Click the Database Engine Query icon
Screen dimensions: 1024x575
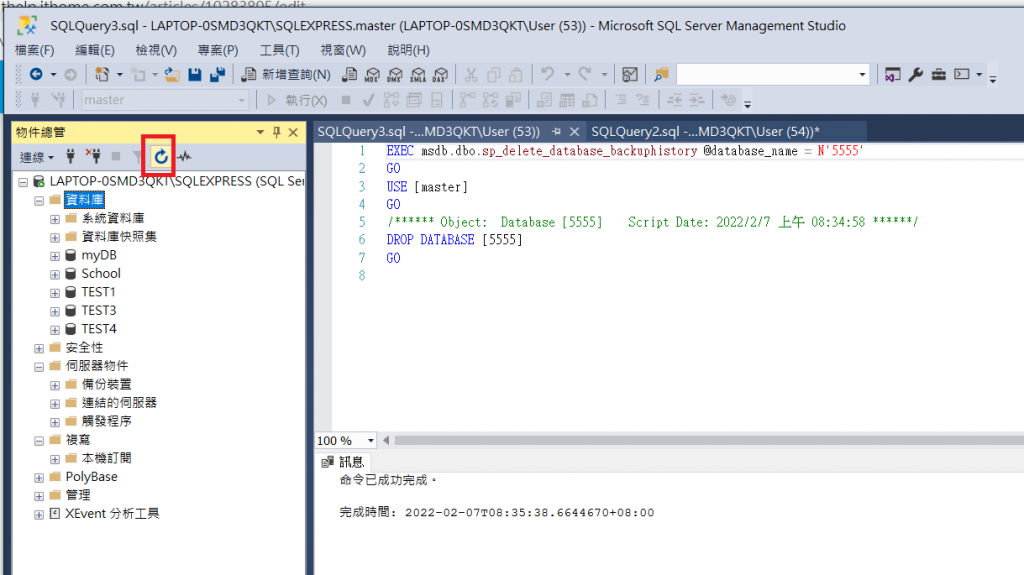(x=350, y=74)
